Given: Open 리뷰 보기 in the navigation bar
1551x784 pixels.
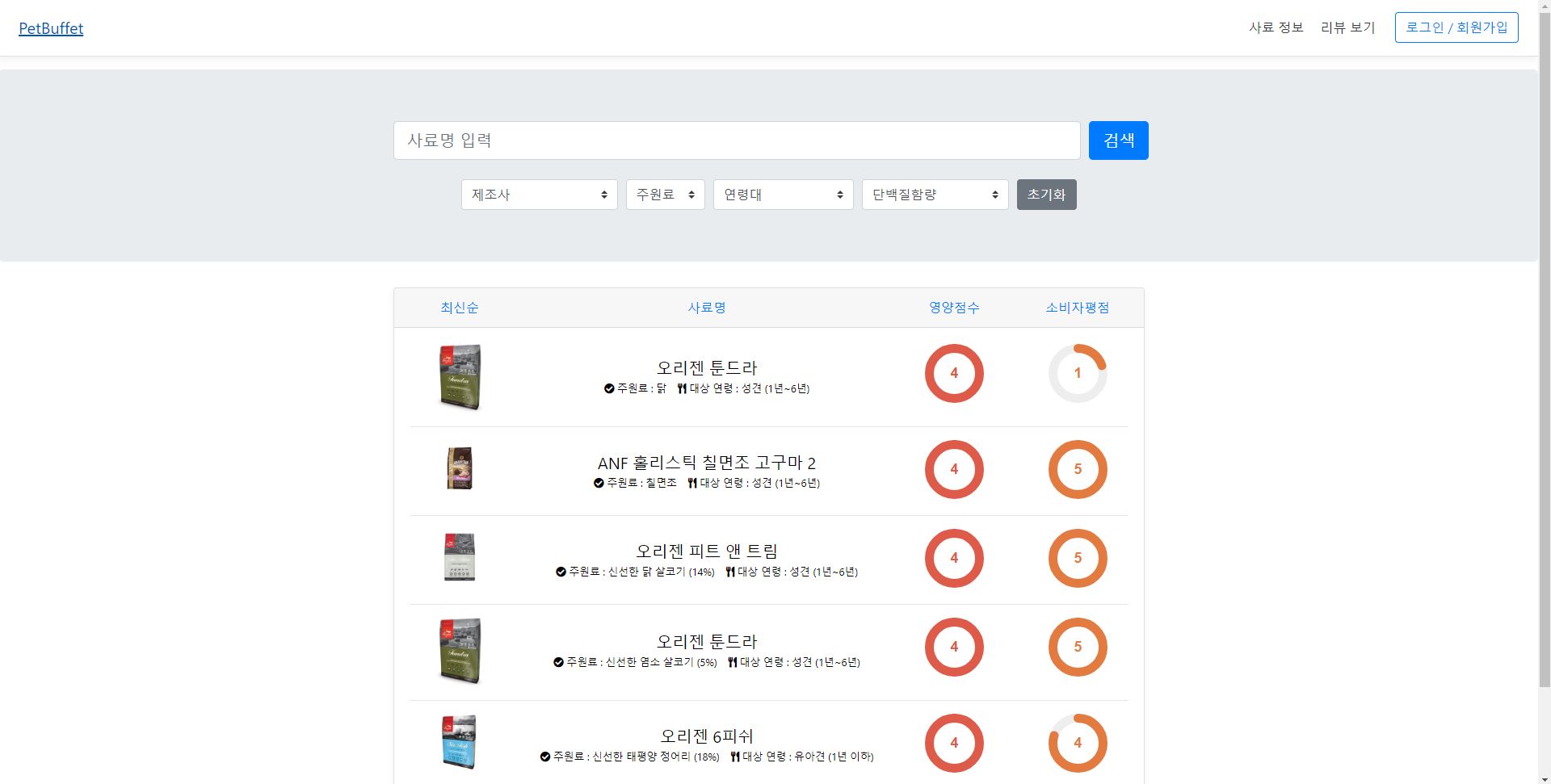Looking at the screenshot, I should [1347, 27].
